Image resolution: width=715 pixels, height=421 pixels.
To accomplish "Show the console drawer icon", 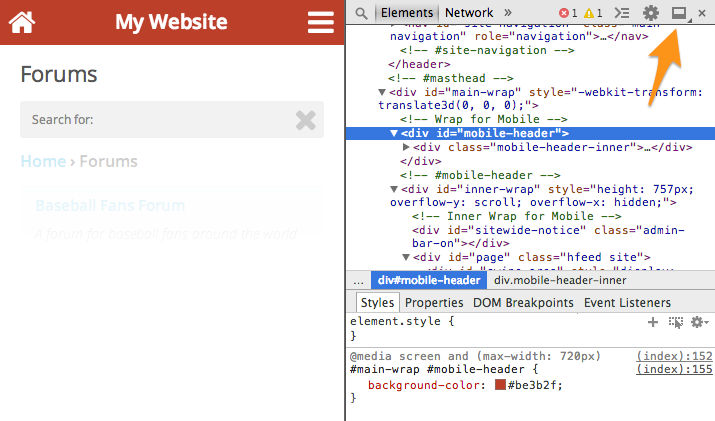I will click(x=621, y=13).
